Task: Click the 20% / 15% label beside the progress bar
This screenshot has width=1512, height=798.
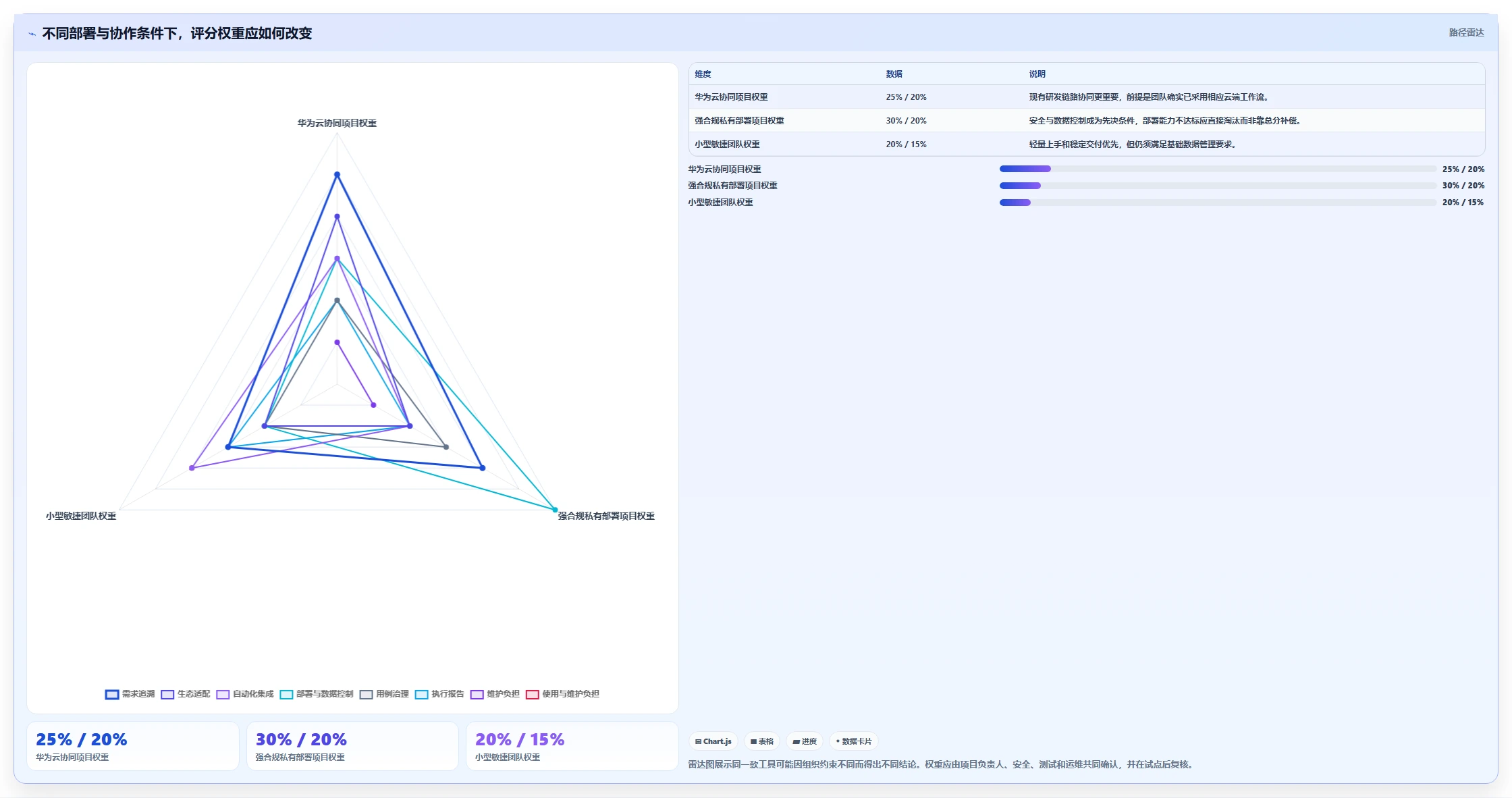Action: pos(1463,203)
